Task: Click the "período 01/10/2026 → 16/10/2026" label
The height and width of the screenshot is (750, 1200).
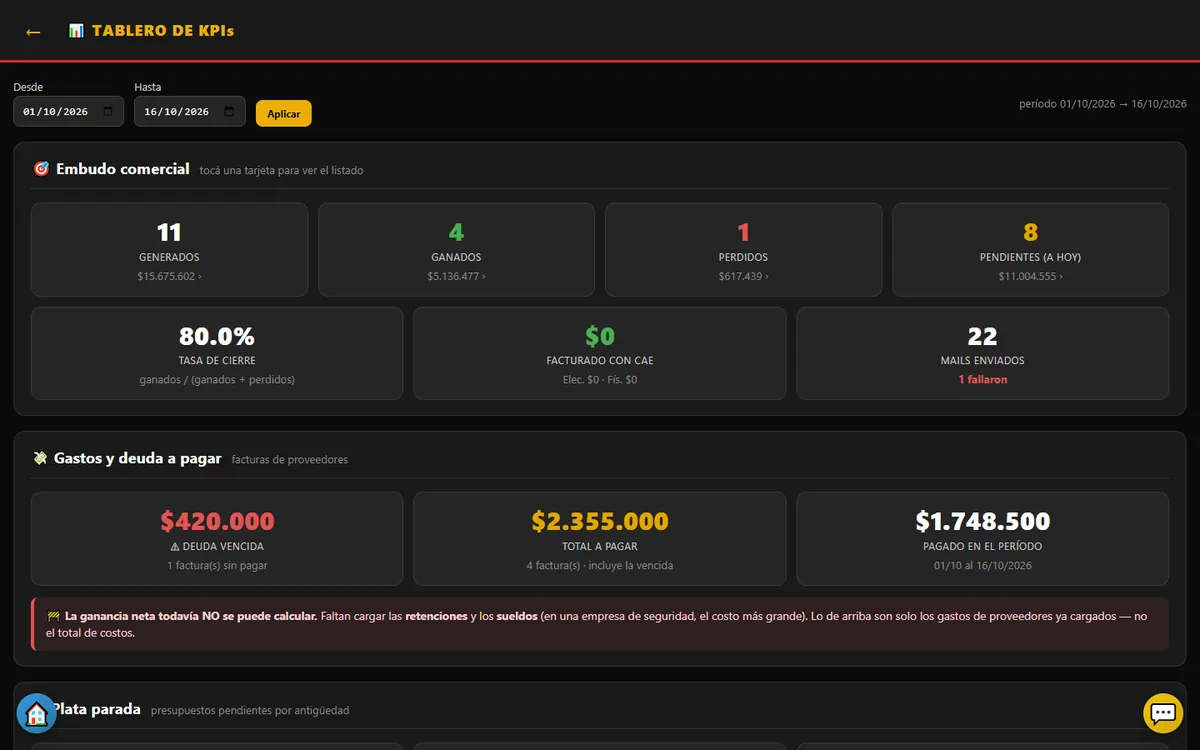Action: coord(1103,104)
